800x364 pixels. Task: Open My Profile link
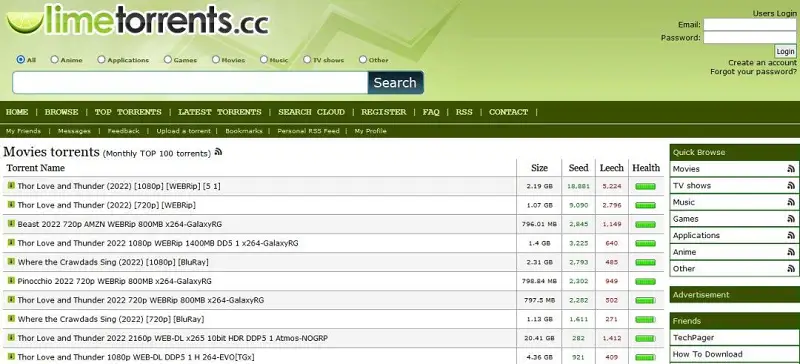[371, 131]
